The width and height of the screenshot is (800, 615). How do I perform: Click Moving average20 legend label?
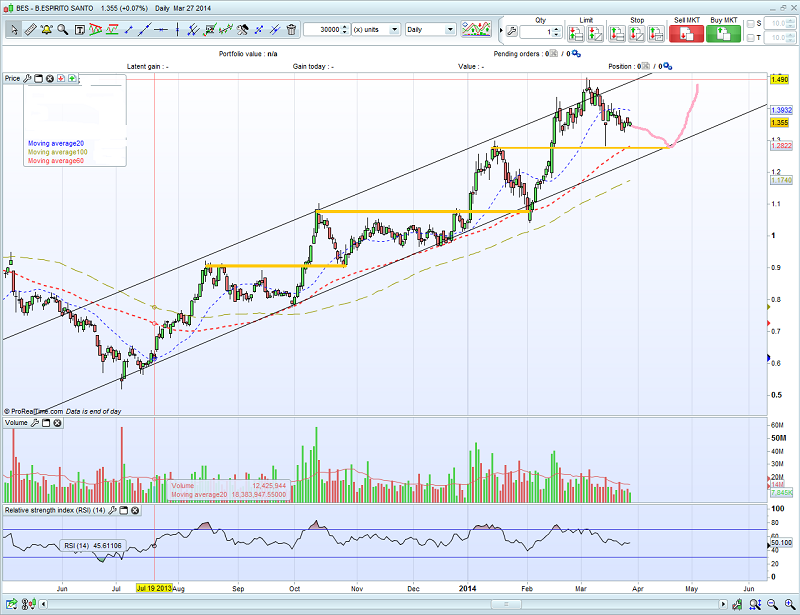56,143
